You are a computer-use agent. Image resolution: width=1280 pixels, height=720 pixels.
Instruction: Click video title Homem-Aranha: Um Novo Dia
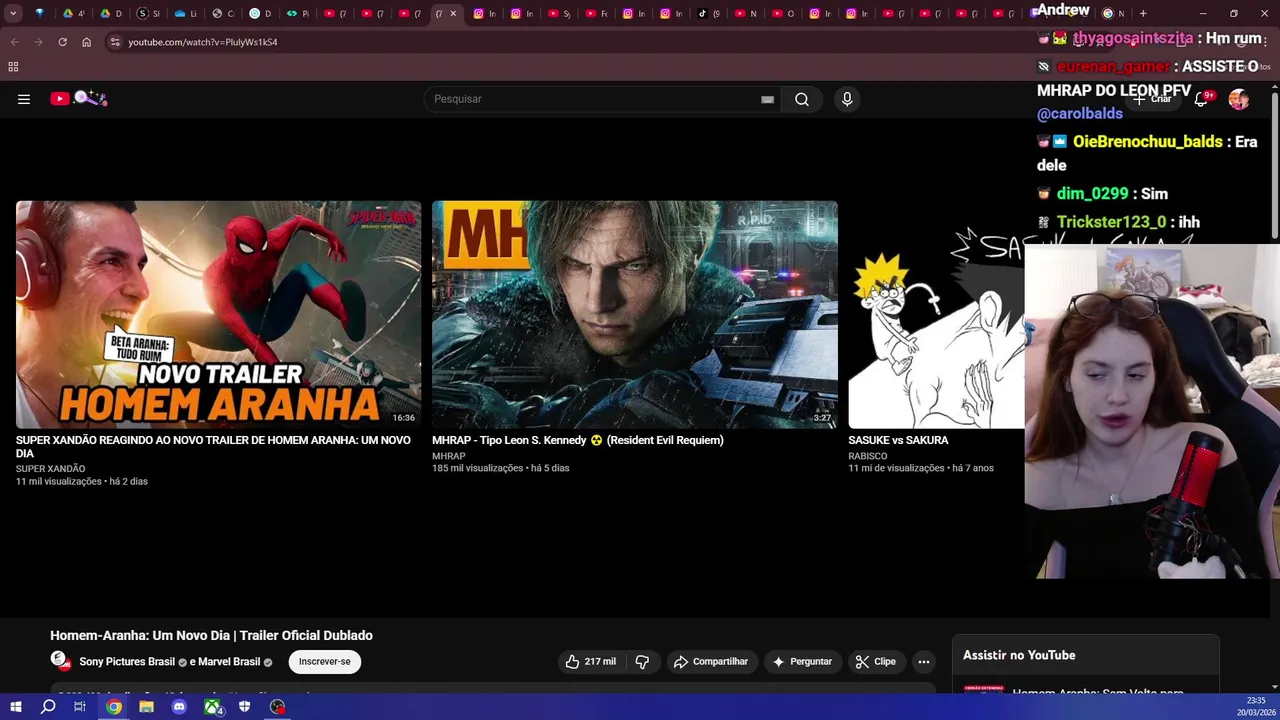pos(211,636)
